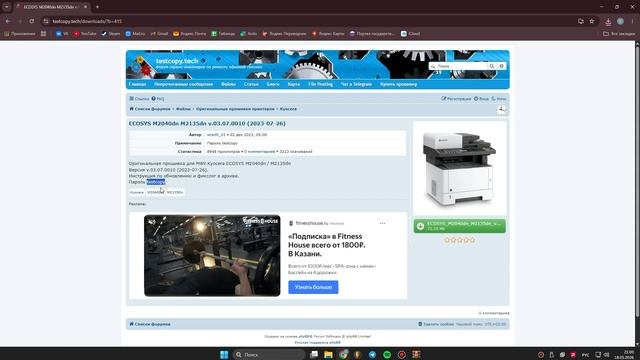The image size is (640, 360).
Task: Open Оригинальные прошивки принтеров breadcrumb
Action: [x=235, y=109]
